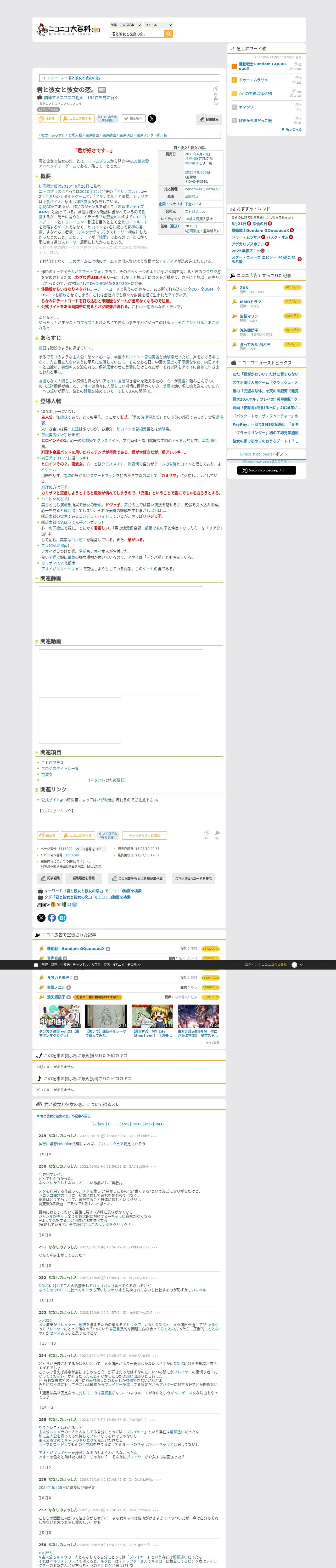Open trending word ドゥー・ムラサメ
336x1568 pixels.
[x=253, y=80]
